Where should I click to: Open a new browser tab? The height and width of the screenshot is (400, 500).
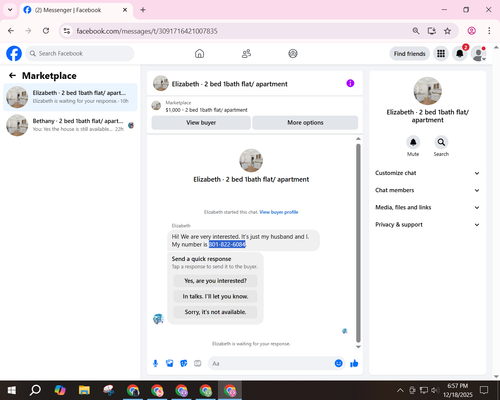coord(143,10)
